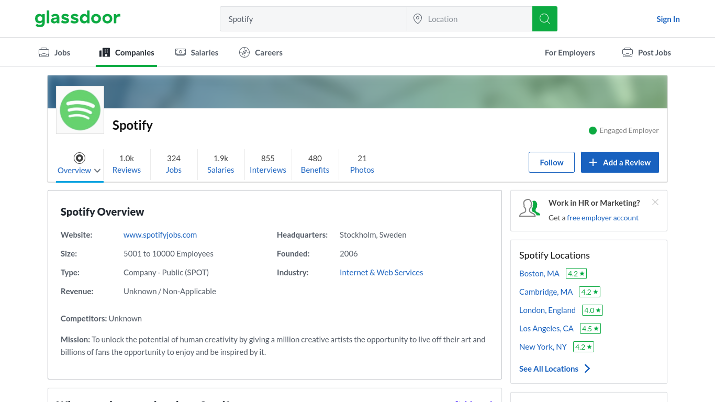Click the Spotify Overview heading
This screenshot has height=402, width=715.
pyautogui.click(x=102, y=212)
